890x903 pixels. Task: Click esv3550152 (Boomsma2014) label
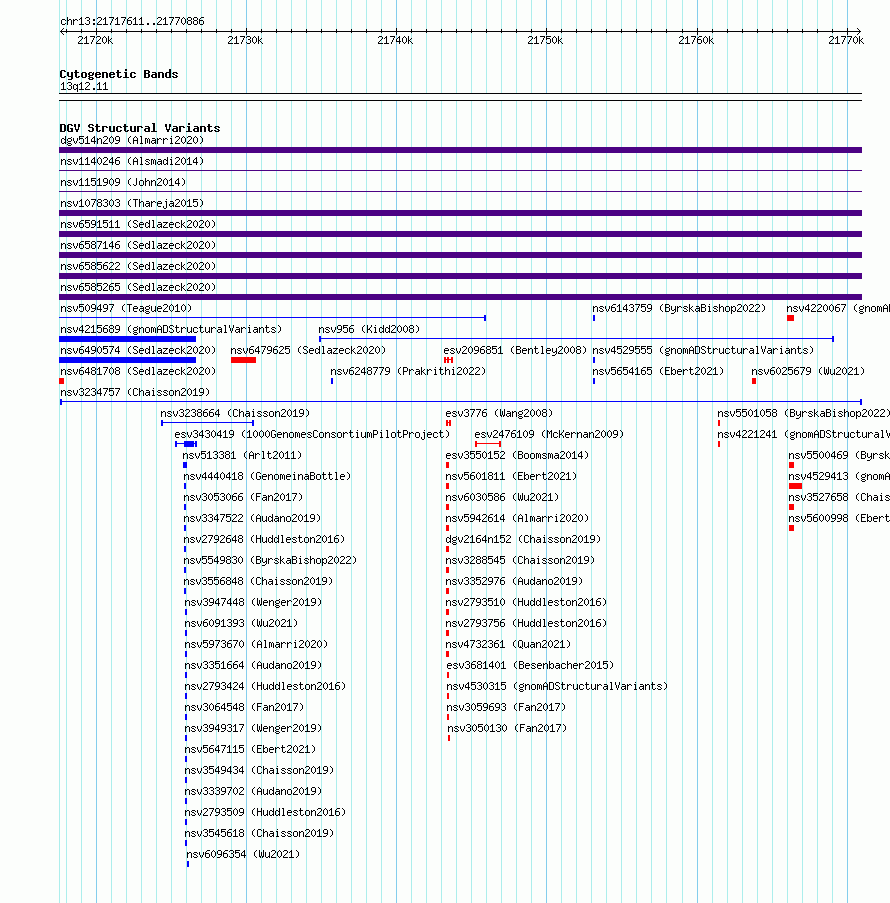(517, 456)
